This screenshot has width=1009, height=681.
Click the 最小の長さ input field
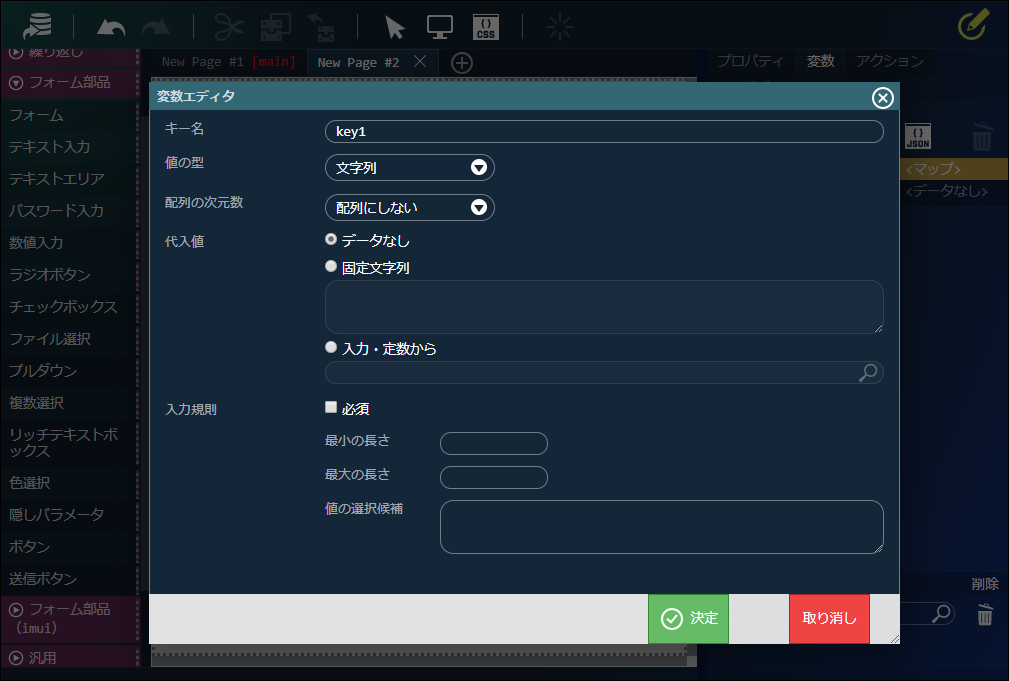coord(494,443)
